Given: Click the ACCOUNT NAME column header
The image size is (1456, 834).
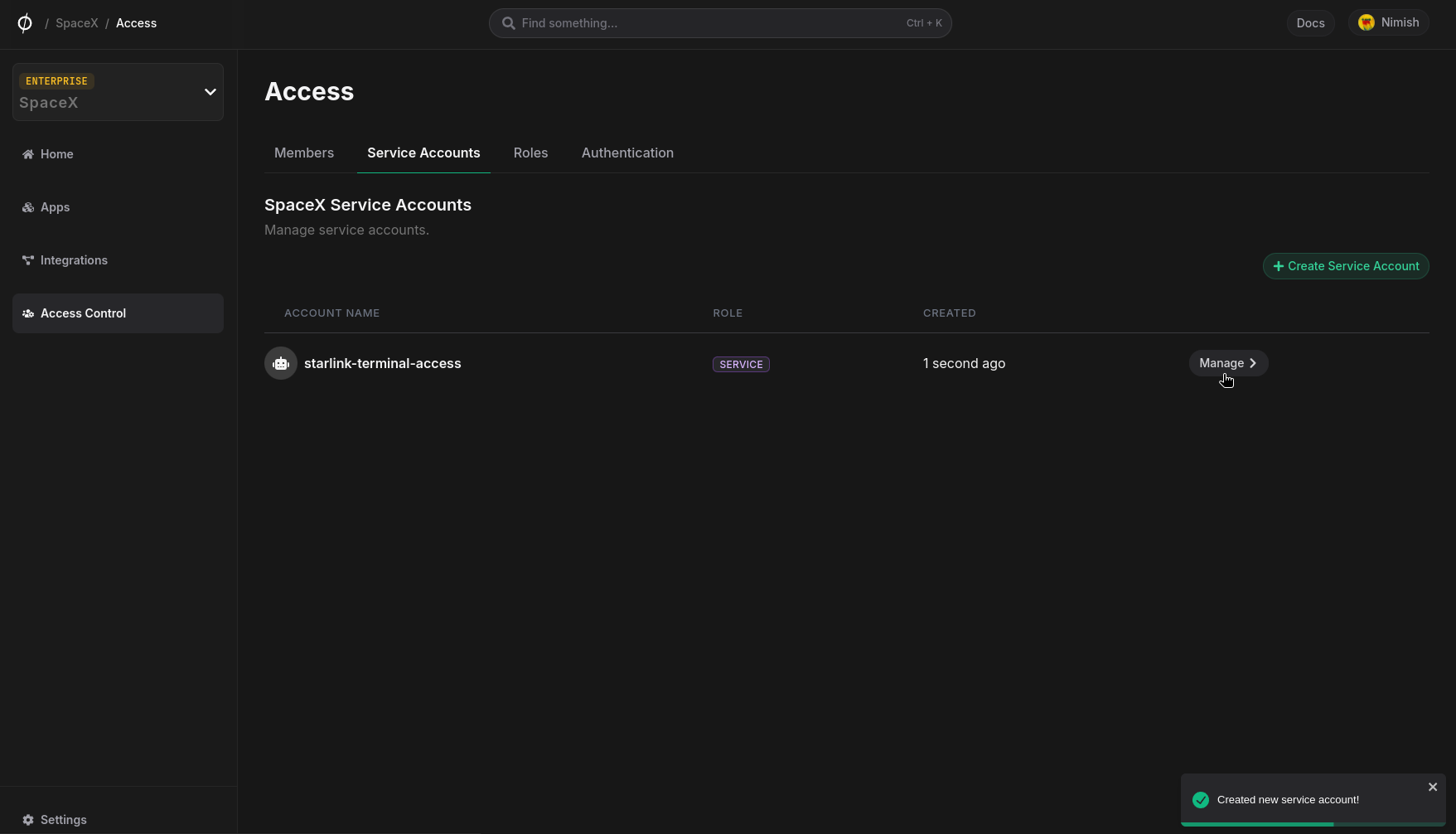Looking at the screenshot, I should (x=331, y=313).
